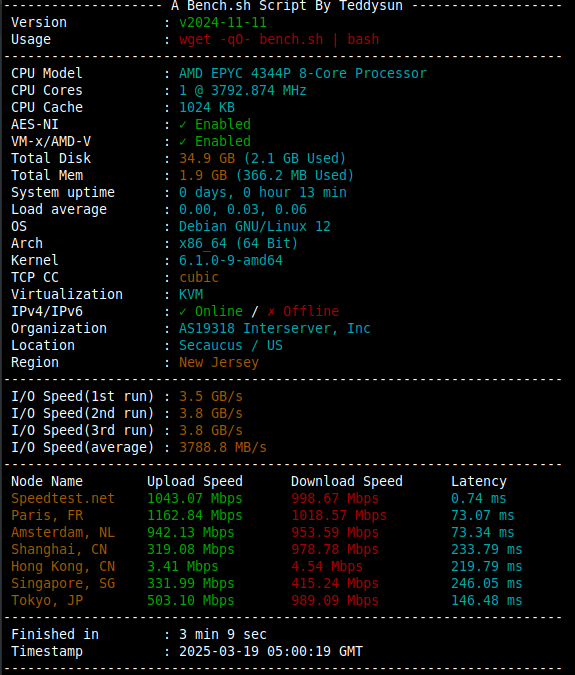Select the version string v2024-11-11
The width and height of the screenshot is (575, 675).
coord(223,22)
